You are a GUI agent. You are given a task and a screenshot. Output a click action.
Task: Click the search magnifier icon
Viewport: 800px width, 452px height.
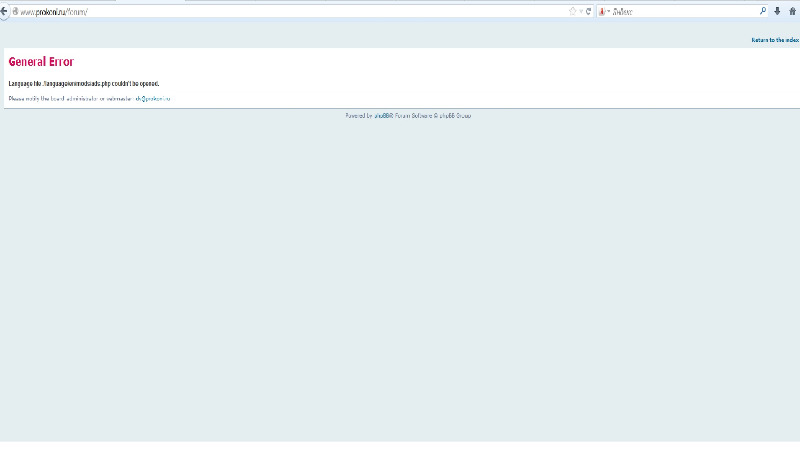763,11
